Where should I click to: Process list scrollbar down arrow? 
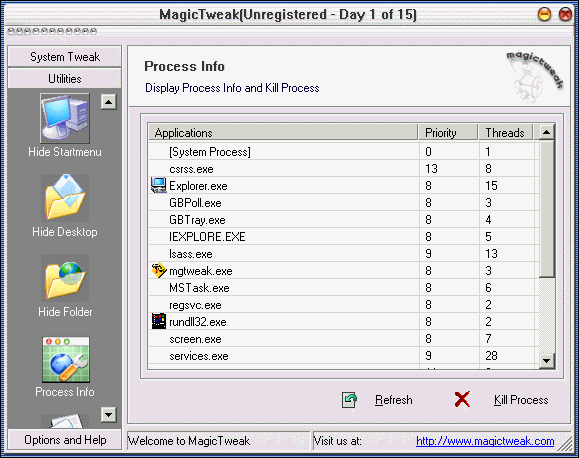[547, 360]
